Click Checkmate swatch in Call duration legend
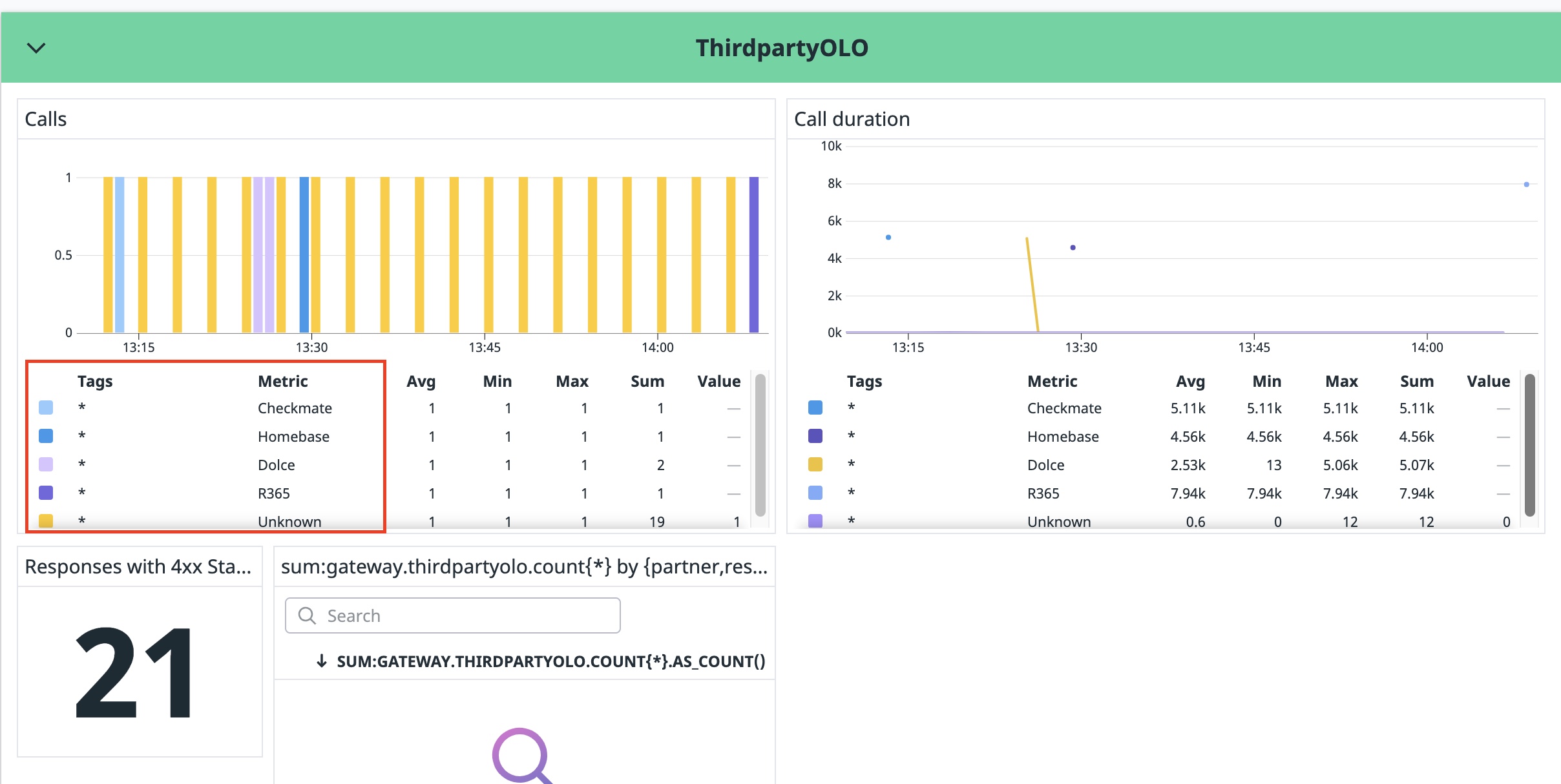This screenshot has width=1561, height=784. point(815,407)
